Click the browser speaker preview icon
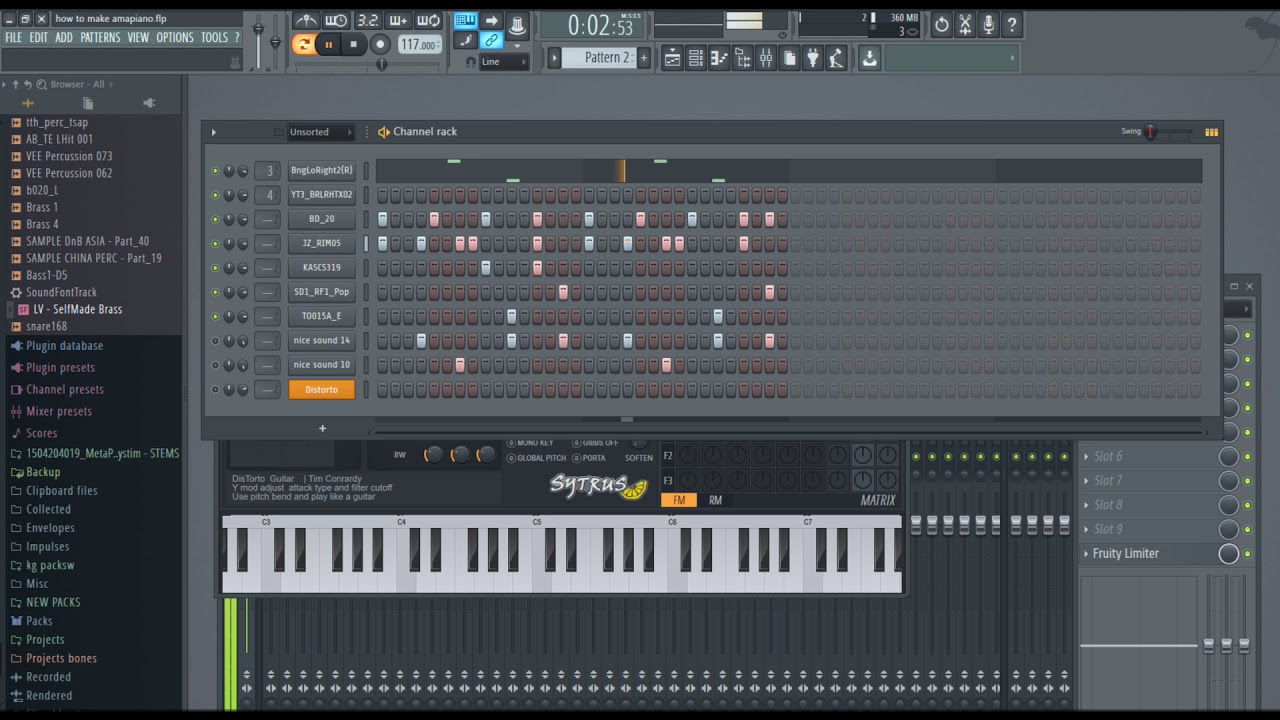 (149, 103)
